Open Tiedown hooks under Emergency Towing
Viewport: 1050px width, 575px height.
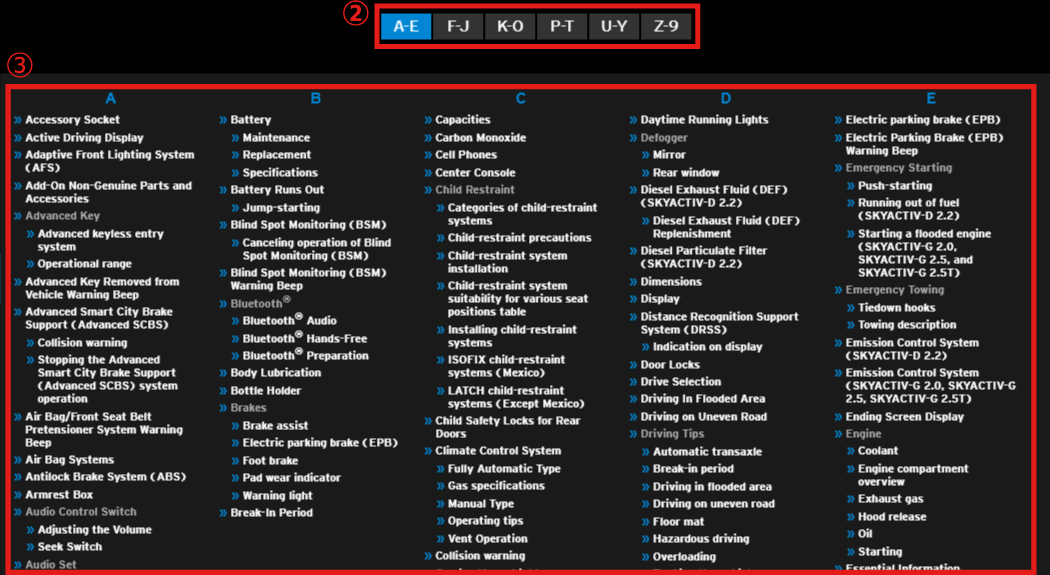(x=896, y=308)
